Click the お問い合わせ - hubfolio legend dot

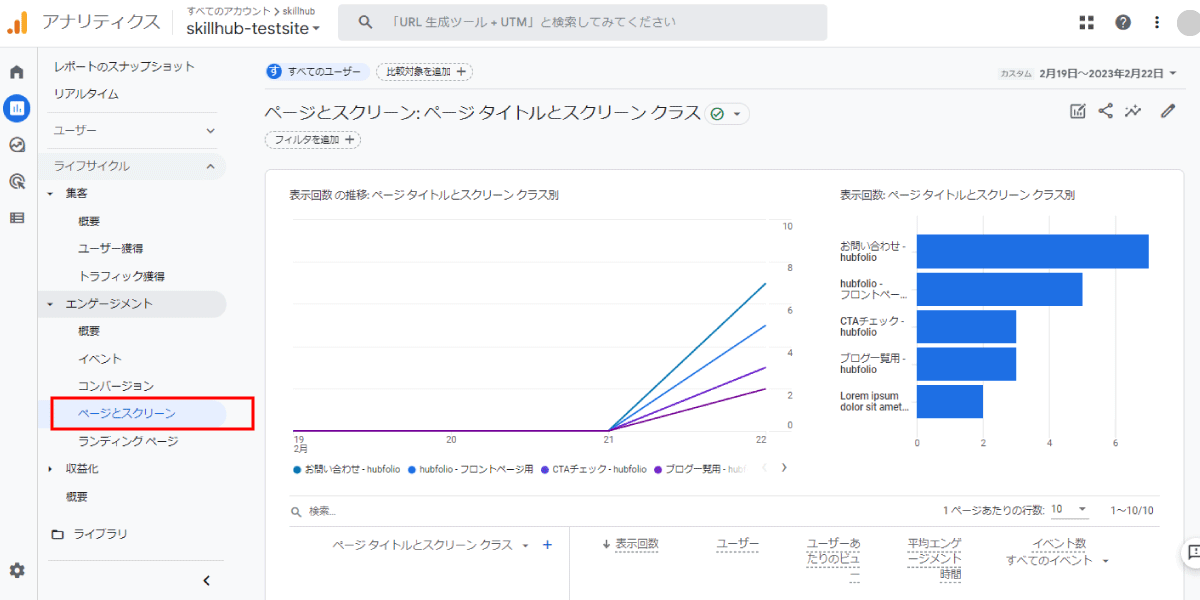(297, 469)
